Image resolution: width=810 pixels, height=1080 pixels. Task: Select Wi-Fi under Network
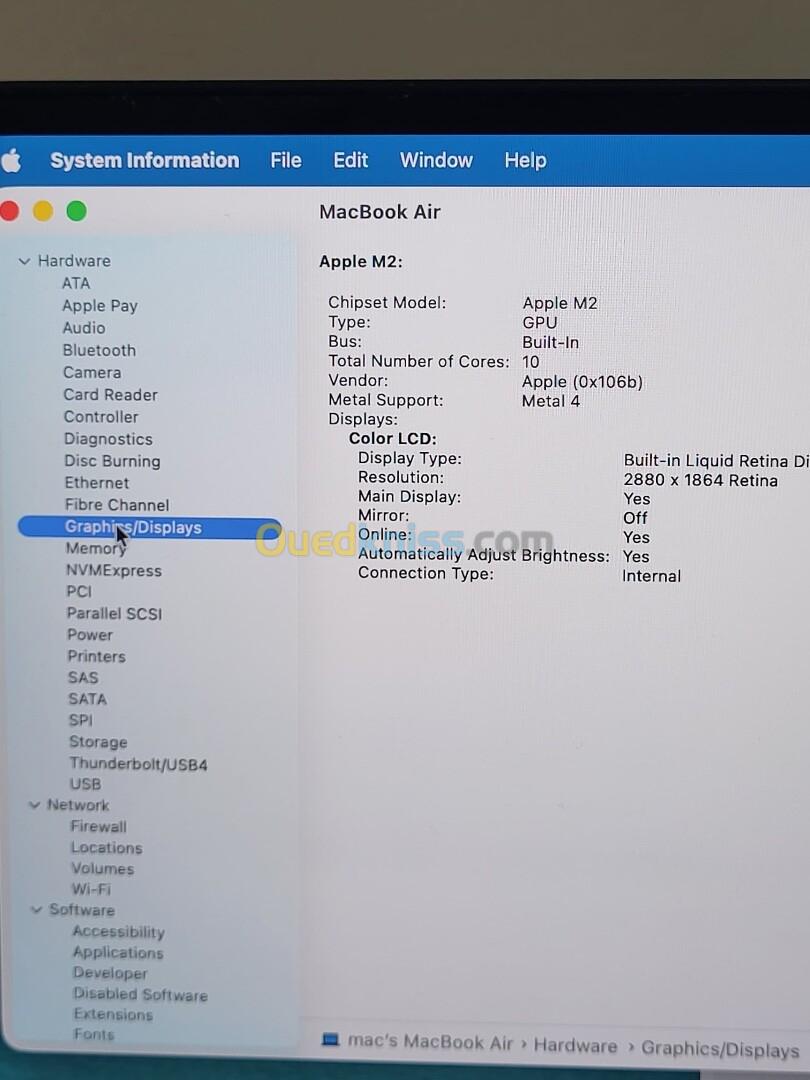pos(91,889)
